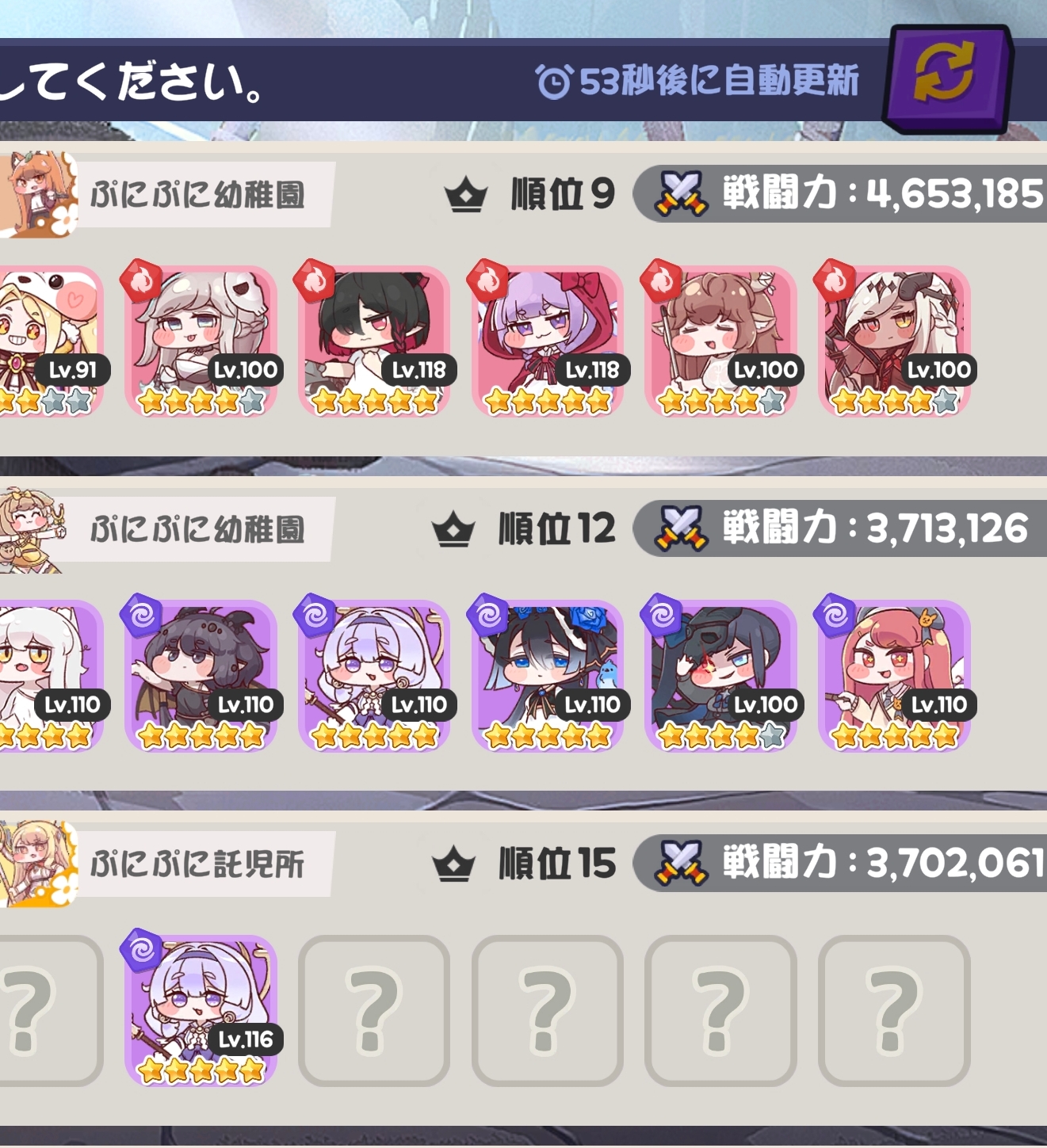The width and height of the screenshot is (1047, 1148).
Task: Select the Lv.110 blue-rose dark-haired hero
Action: point(548,676)
